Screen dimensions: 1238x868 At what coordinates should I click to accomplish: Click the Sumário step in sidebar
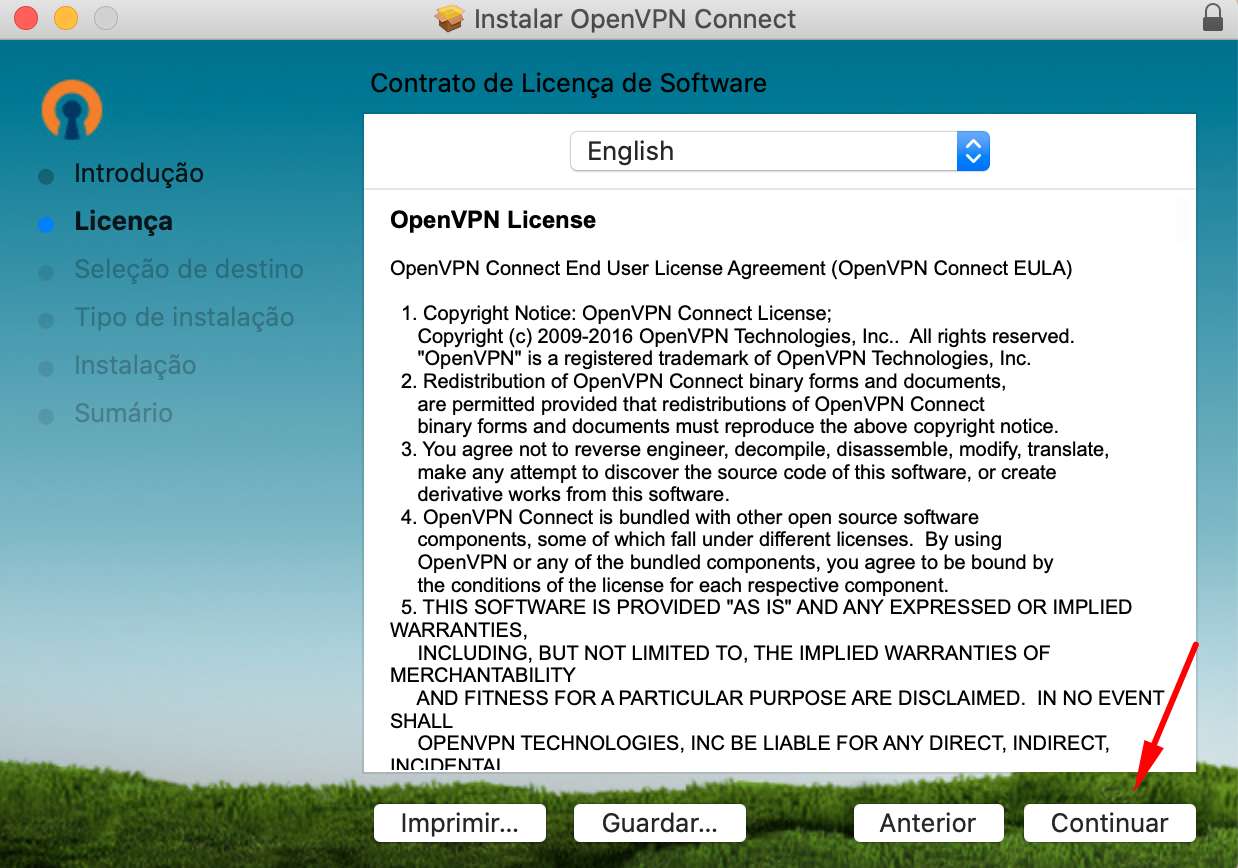point(123,413)
